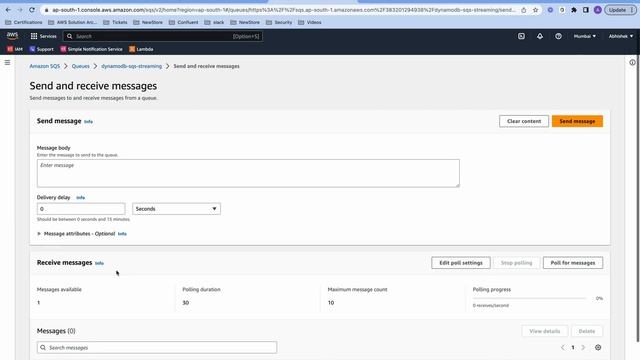
Task: Open the Tickets bookmark folder
Action: [116, 22]
